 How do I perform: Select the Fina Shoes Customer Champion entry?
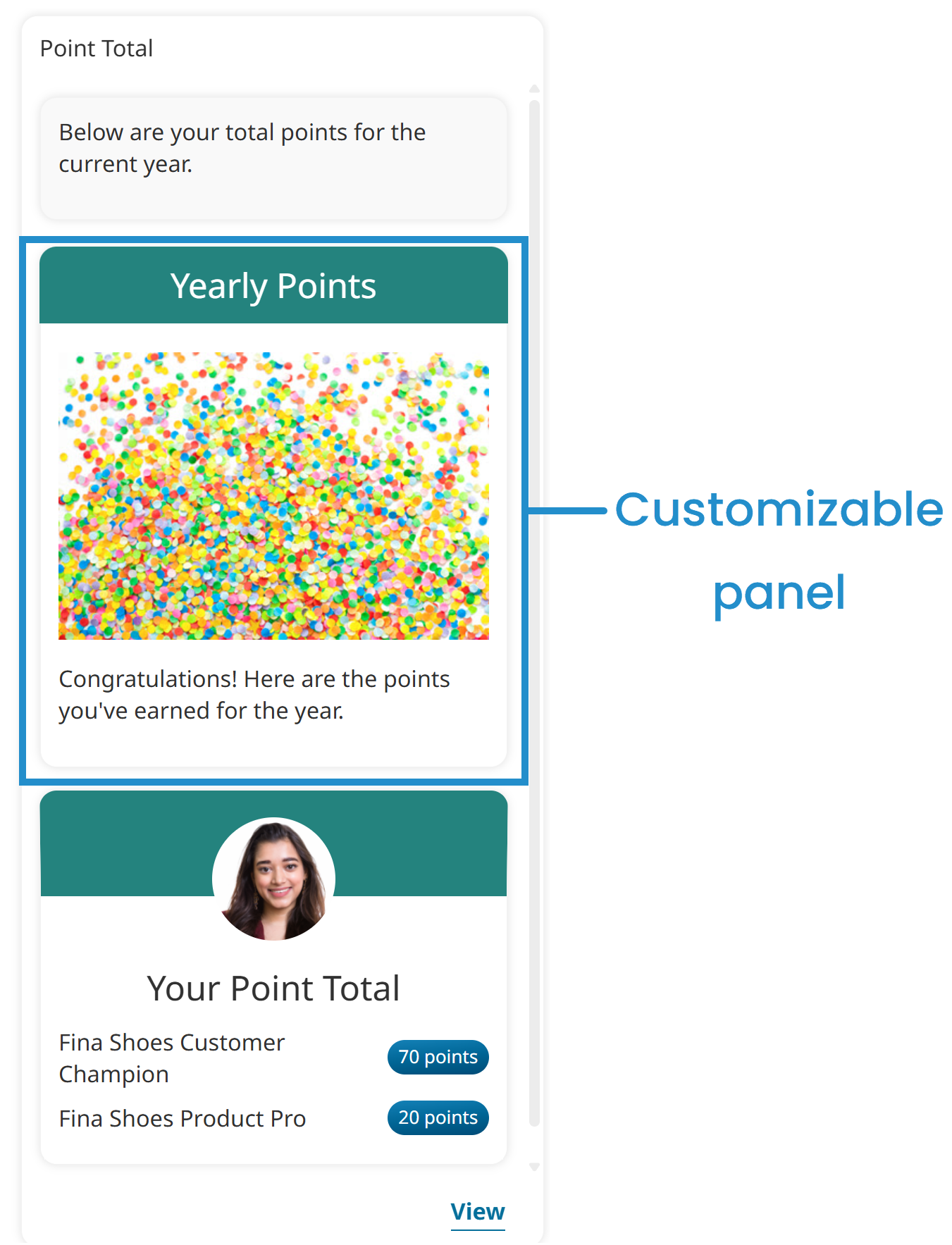click(171, 1057)
